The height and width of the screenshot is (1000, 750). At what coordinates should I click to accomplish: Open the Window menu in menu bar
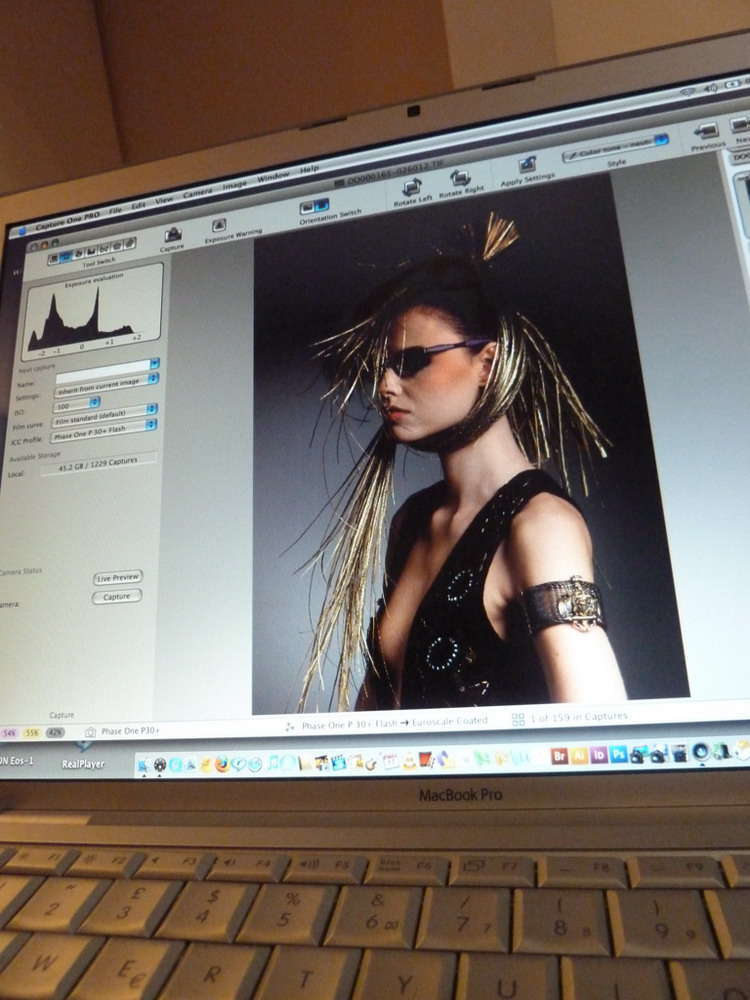pyautogui.click(x=273, y=177)
